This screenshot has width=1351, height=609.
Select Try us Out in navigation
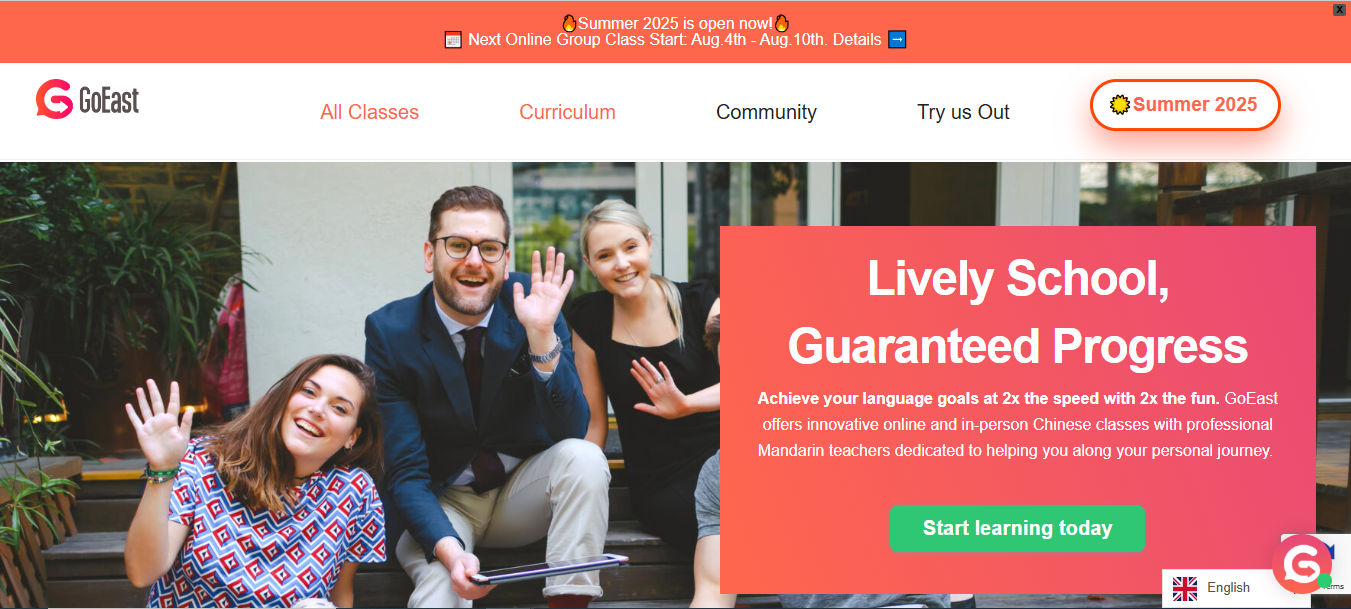pyautogui.click(x=963, y=112)
